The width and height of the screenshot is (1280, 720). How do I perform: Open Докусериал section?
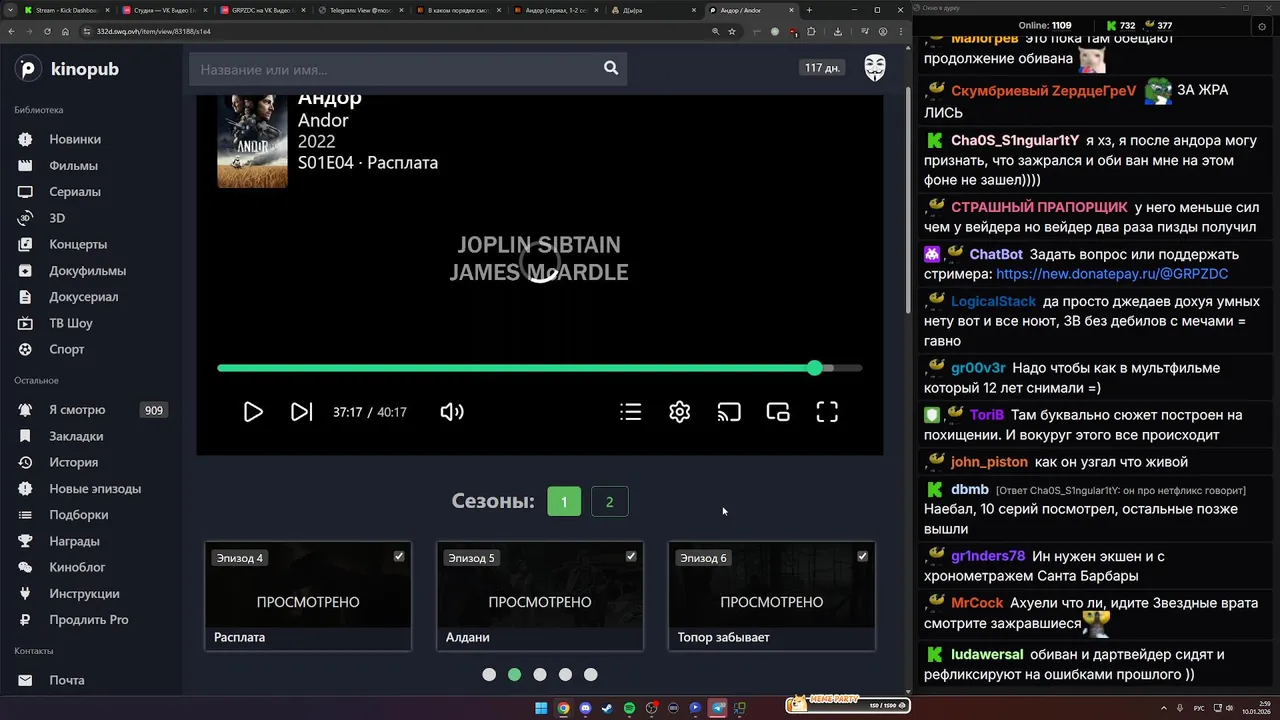click(x=83, y=297)
